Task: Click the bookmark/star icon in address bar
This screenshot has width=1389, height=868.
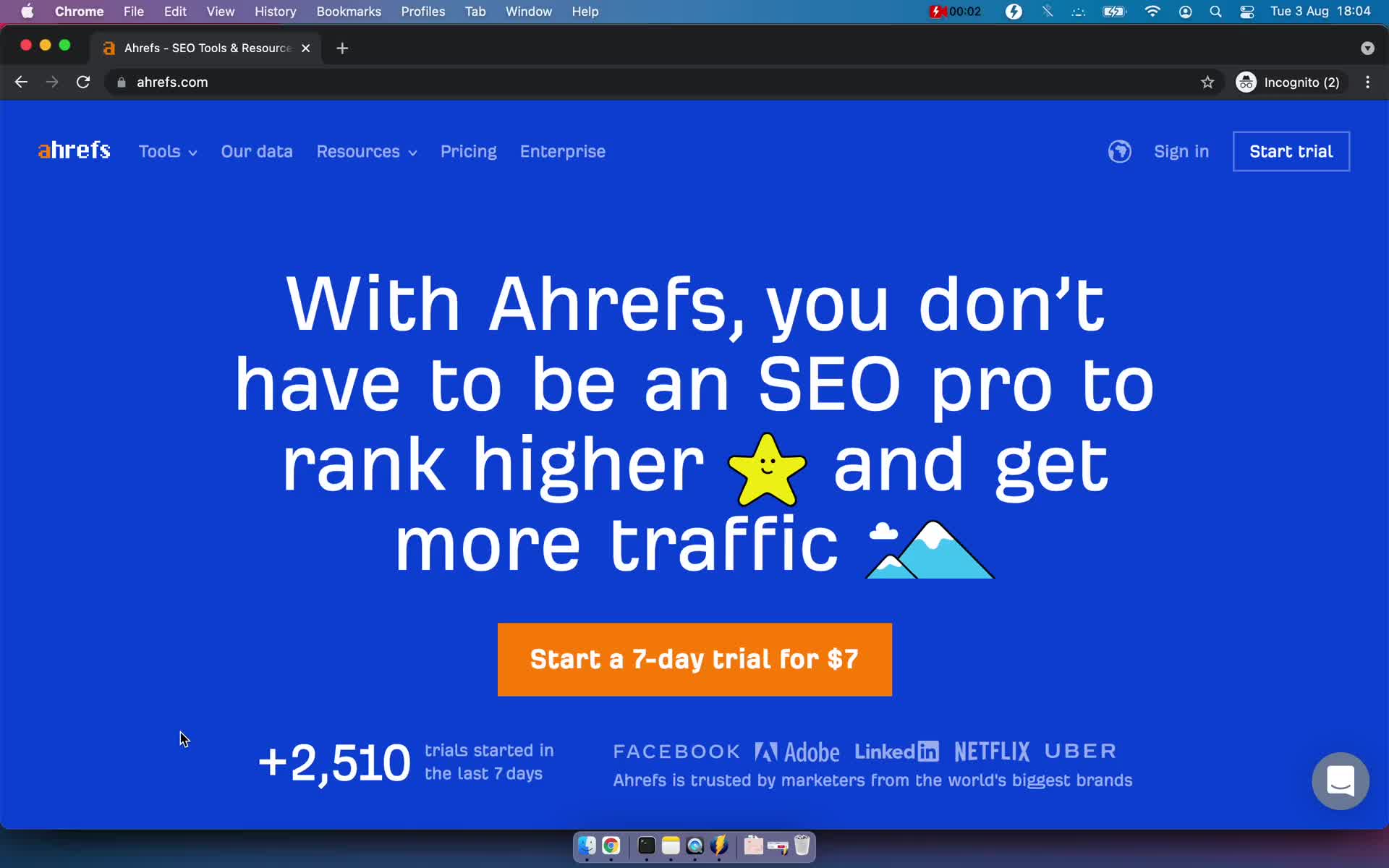Action: 1207,82
